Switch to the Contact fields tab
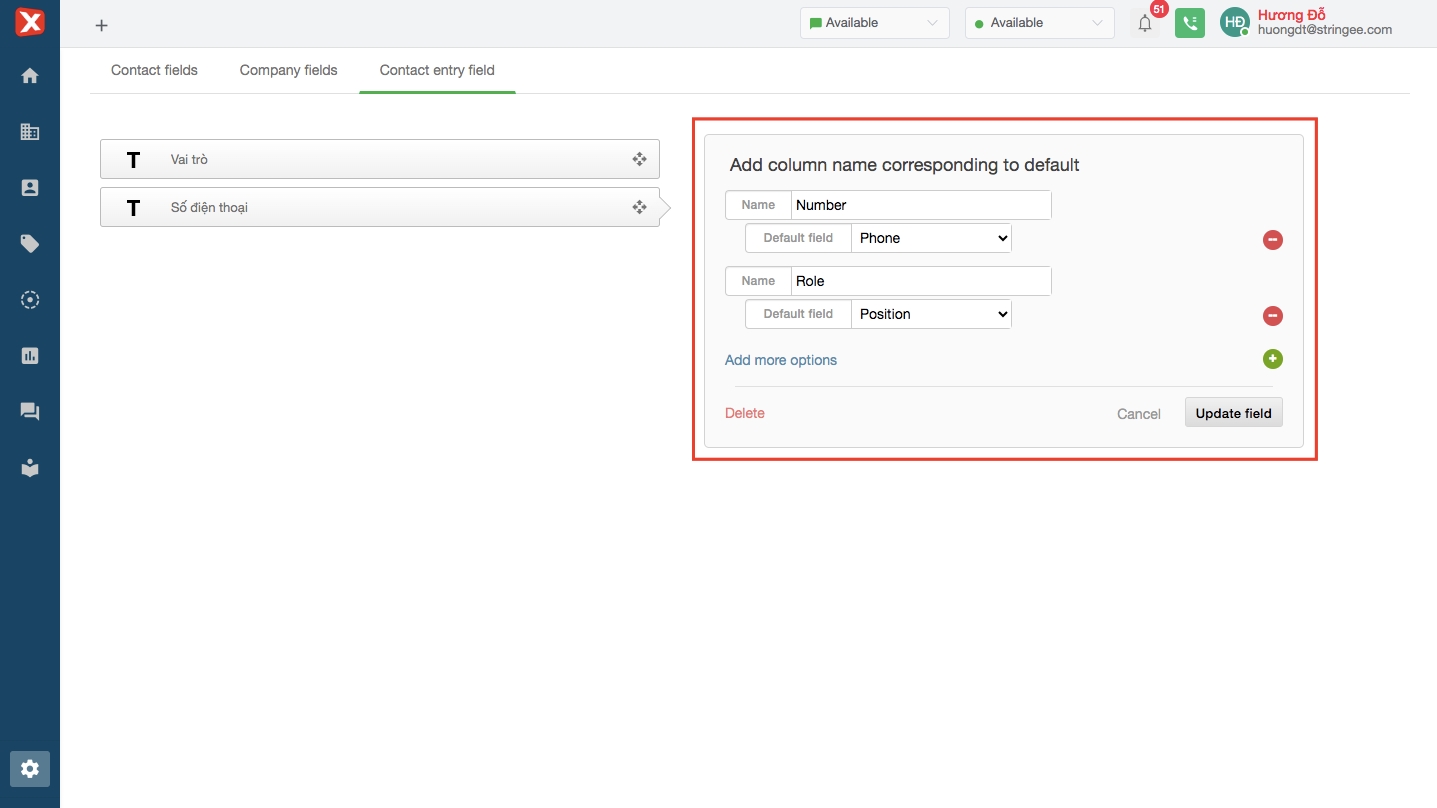 pyautogui.click(x=154, y=70)
